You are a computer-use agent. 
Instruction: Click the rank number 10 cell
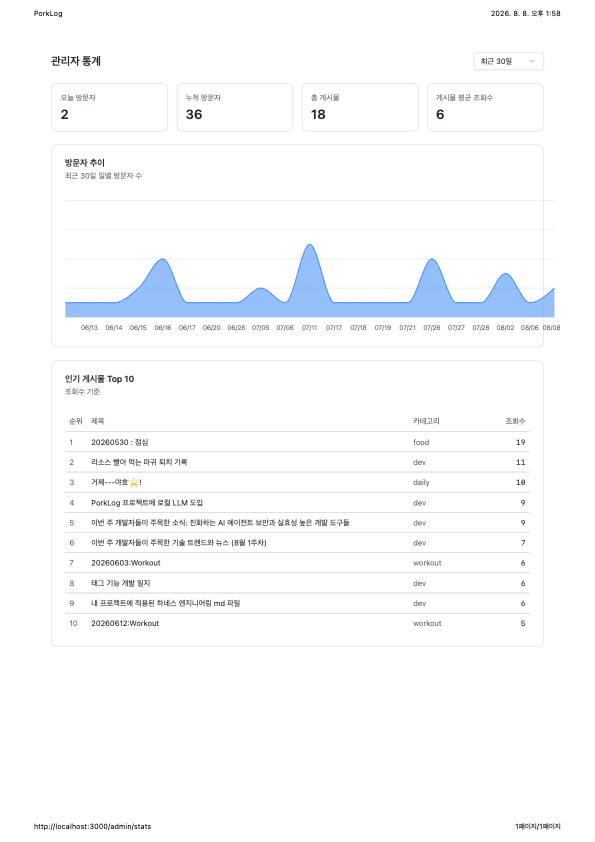click(x=74, y=623)
